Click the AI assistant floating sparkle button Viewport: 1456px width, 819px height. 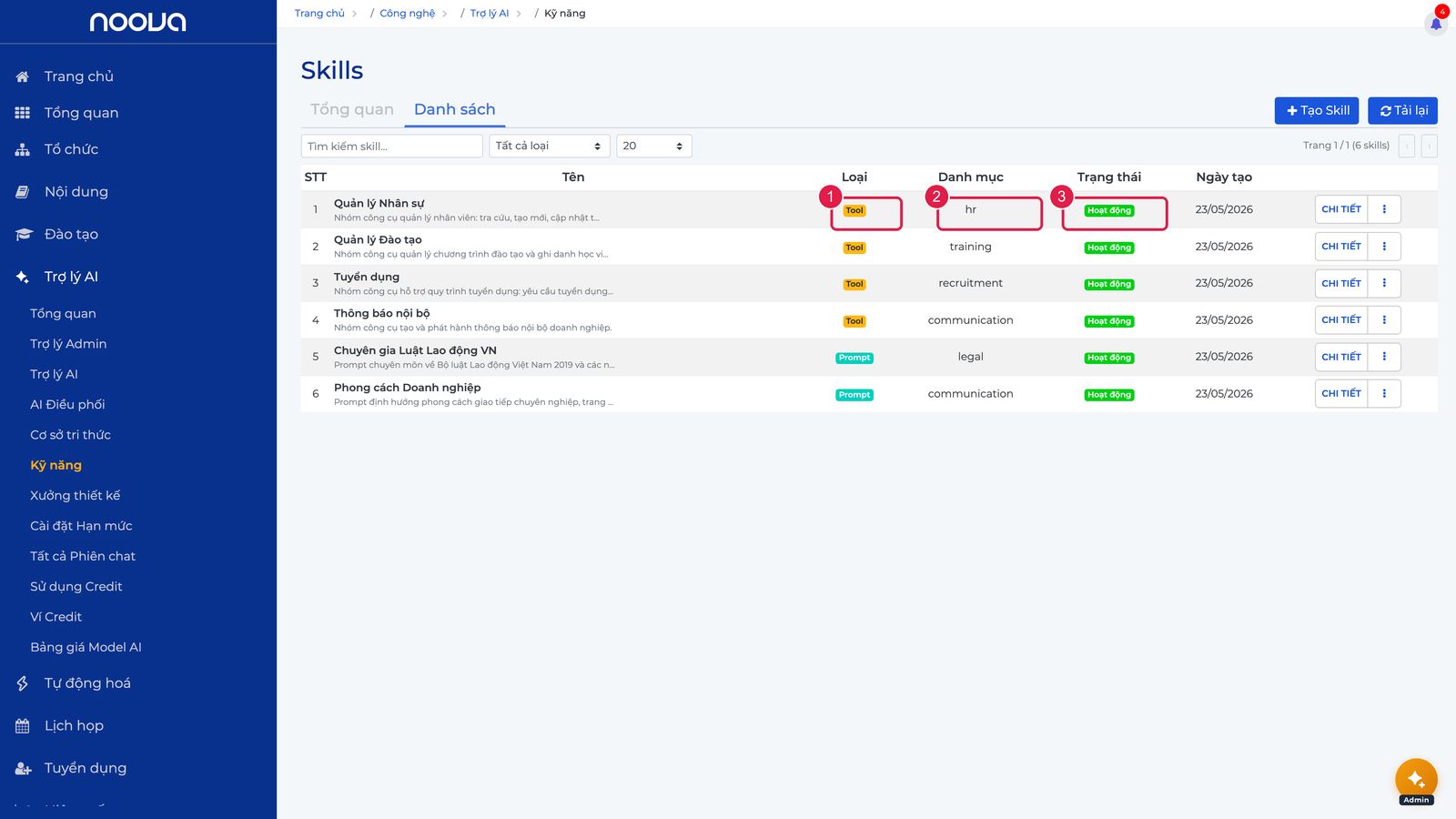click(1416, 780)
